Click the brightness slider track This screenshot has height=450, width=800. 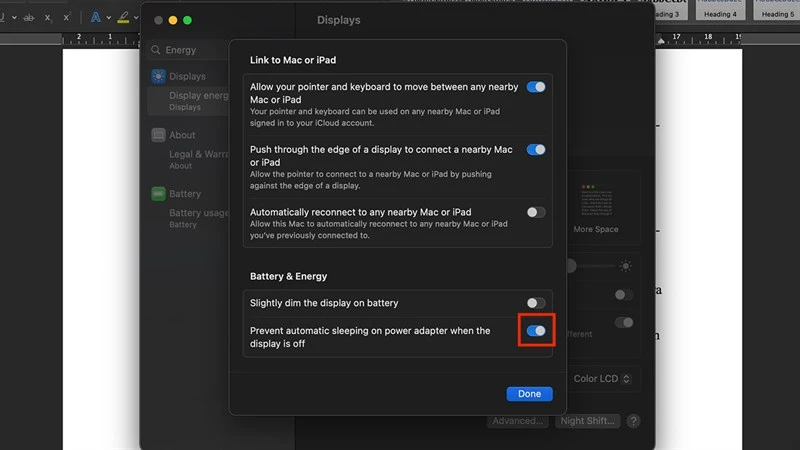[591, 266]
